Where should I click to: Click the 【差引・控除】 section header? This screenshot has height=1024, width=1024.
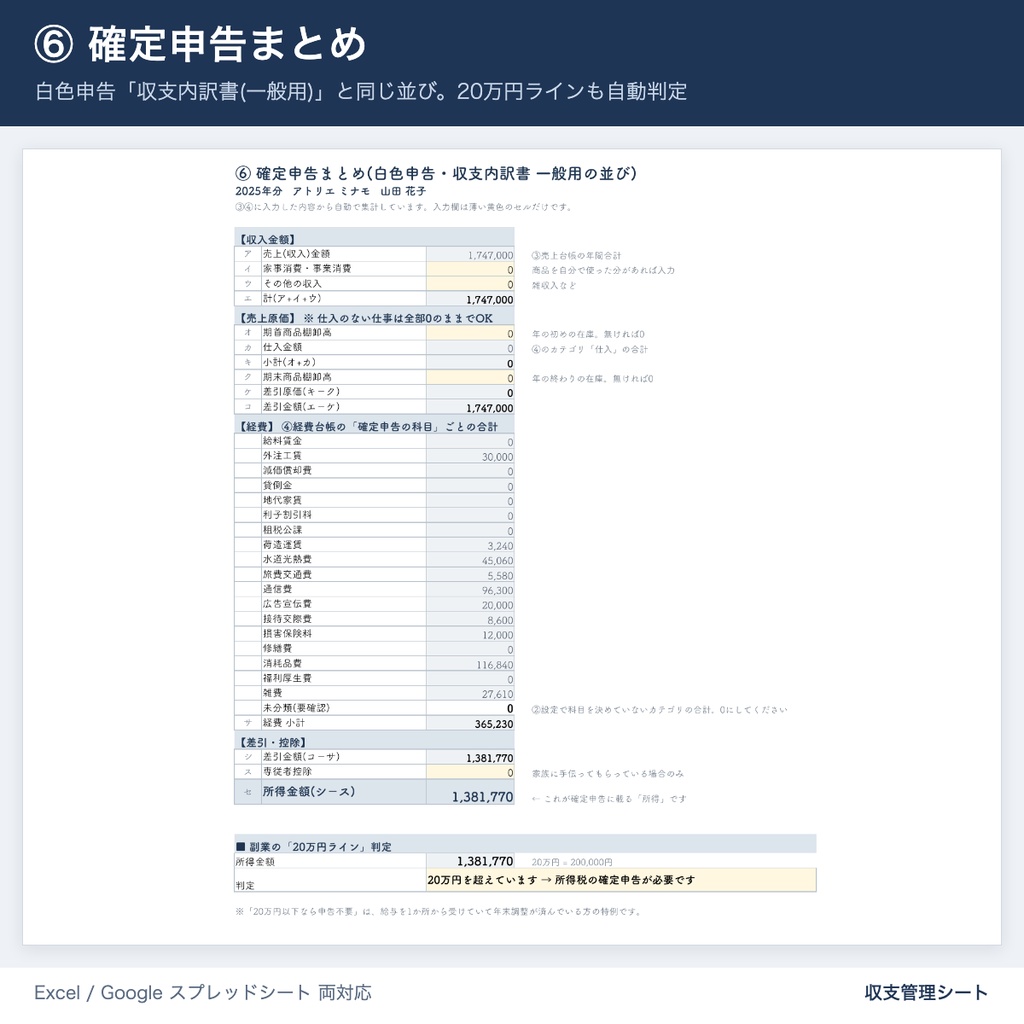click(374, 741)
